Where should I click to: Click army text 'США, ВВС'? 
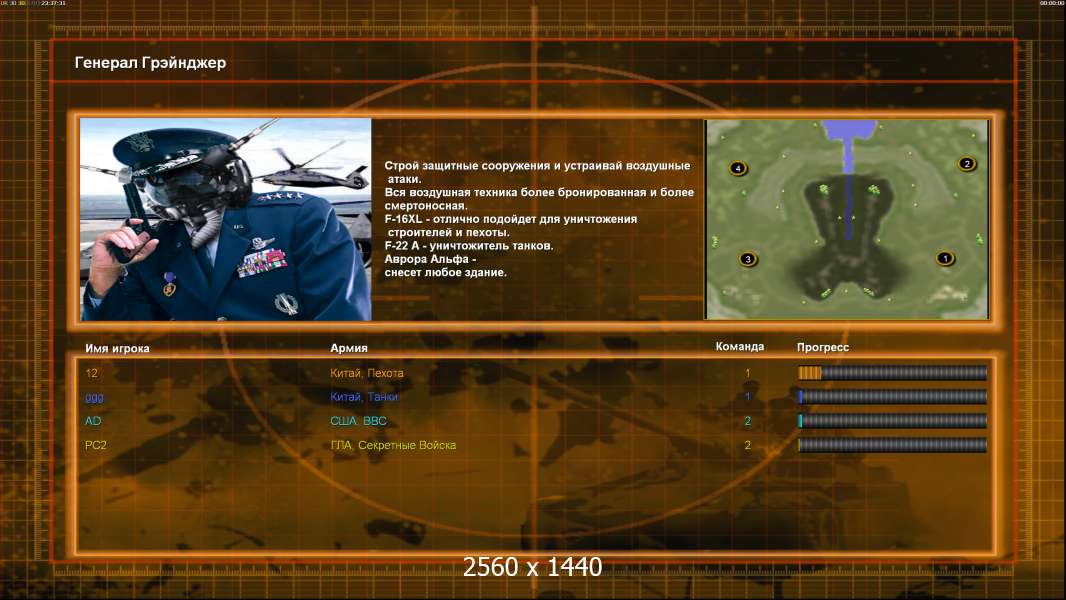[x=358, y=421]
